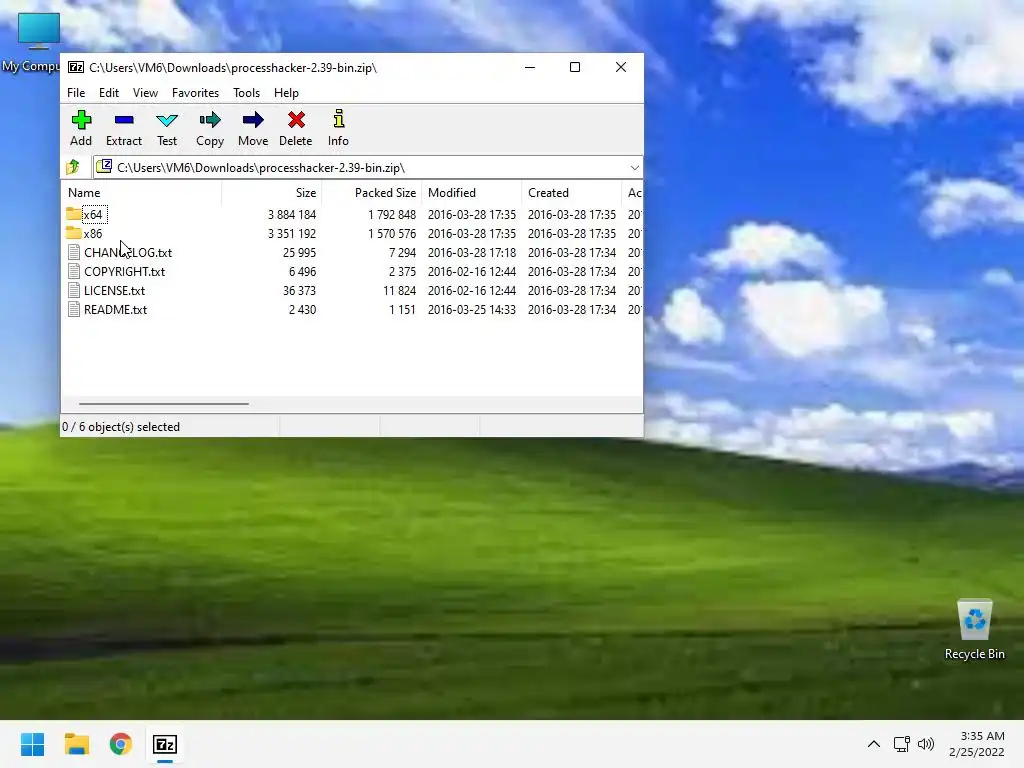1024x768 pixels.
Task: Open the File menu
Action: click(76, 93)
